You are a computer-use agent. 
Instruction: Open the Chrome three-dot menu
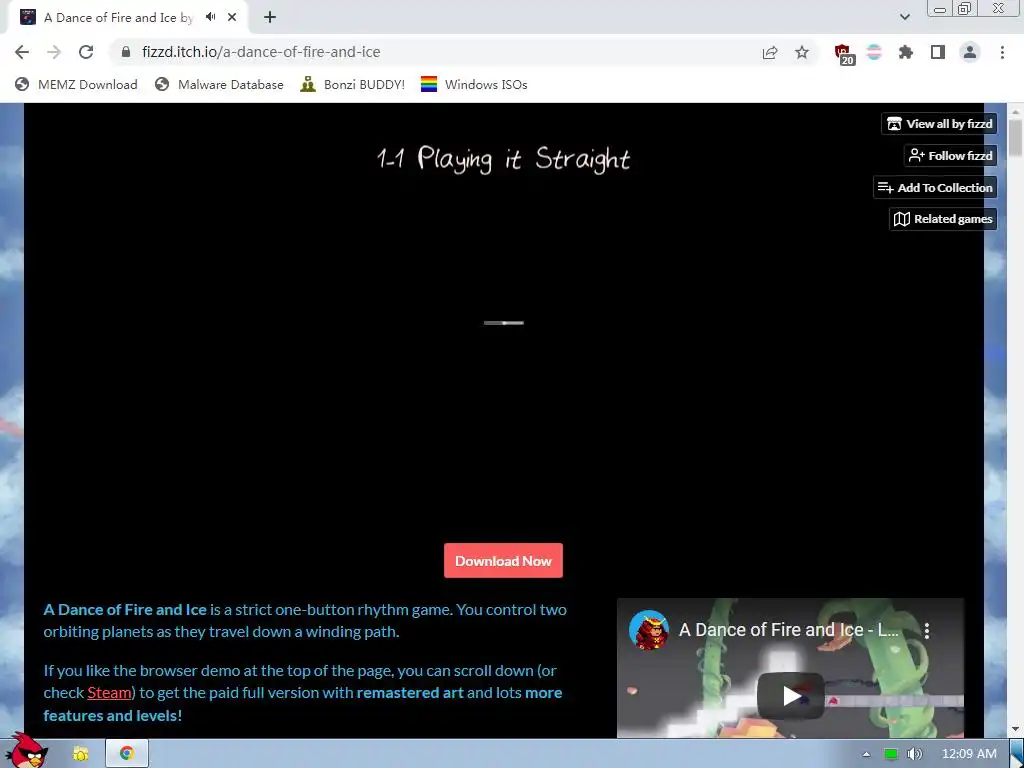pos(1002,52)
